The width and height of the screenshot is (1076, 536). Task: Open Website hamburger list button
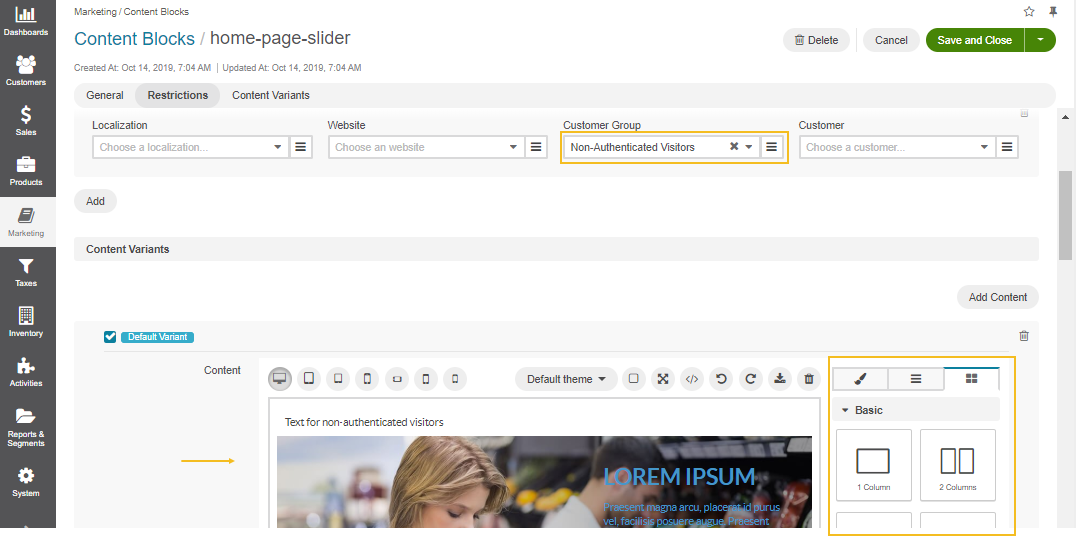click(536, 147)
